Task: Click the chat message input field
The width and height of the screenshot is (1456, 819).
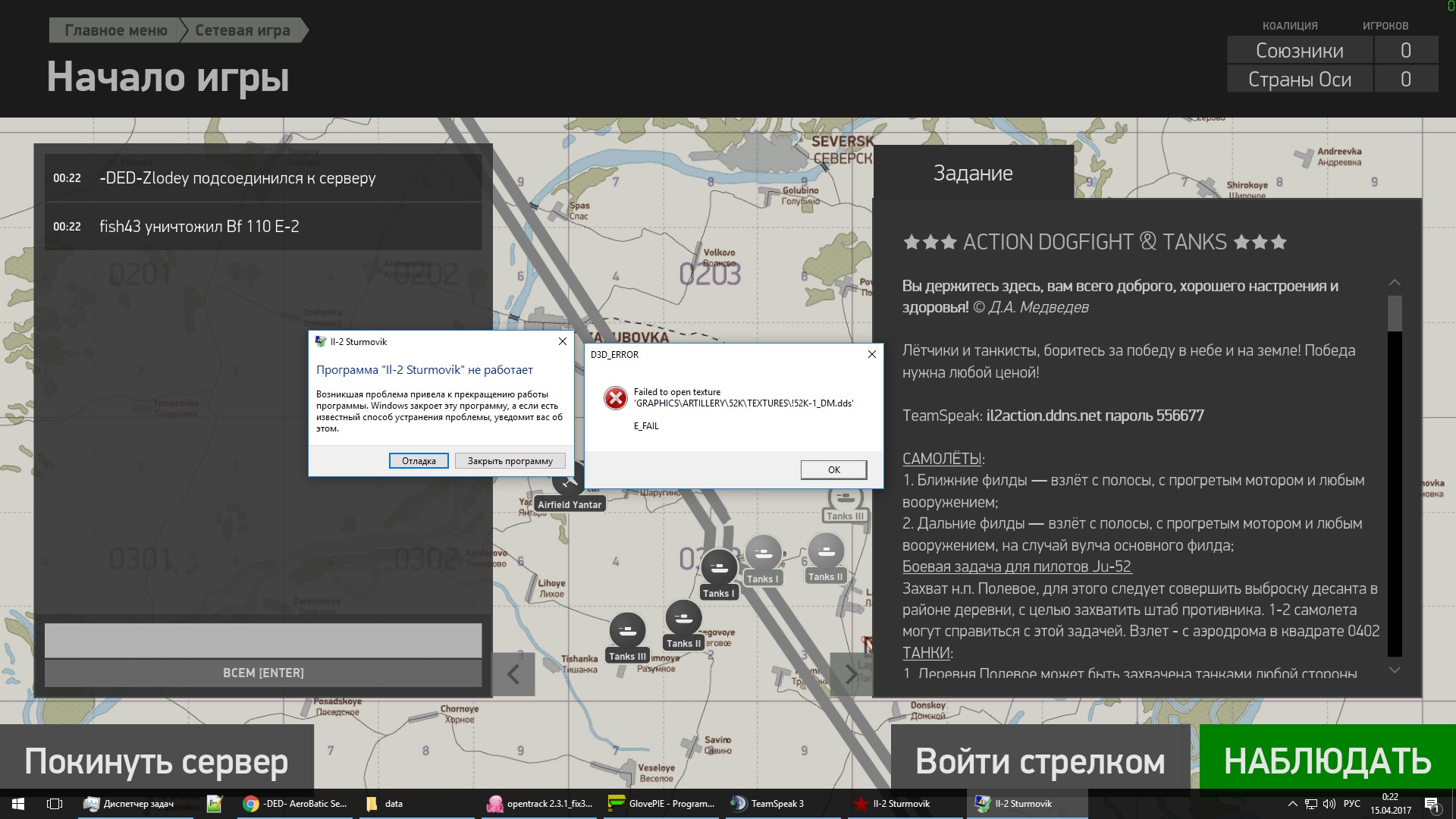Action: click(x=263, y=641)
